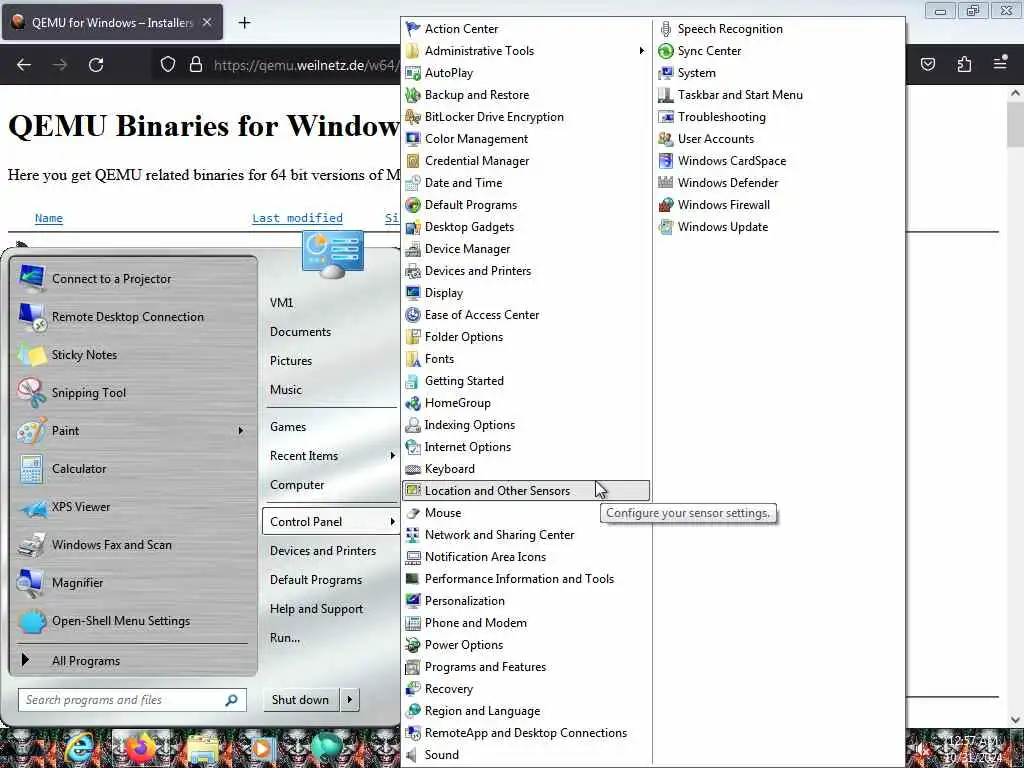Screen dimensions: 1024x768
Task: Sort listing by Name link
Action: (x=49, y=218)
